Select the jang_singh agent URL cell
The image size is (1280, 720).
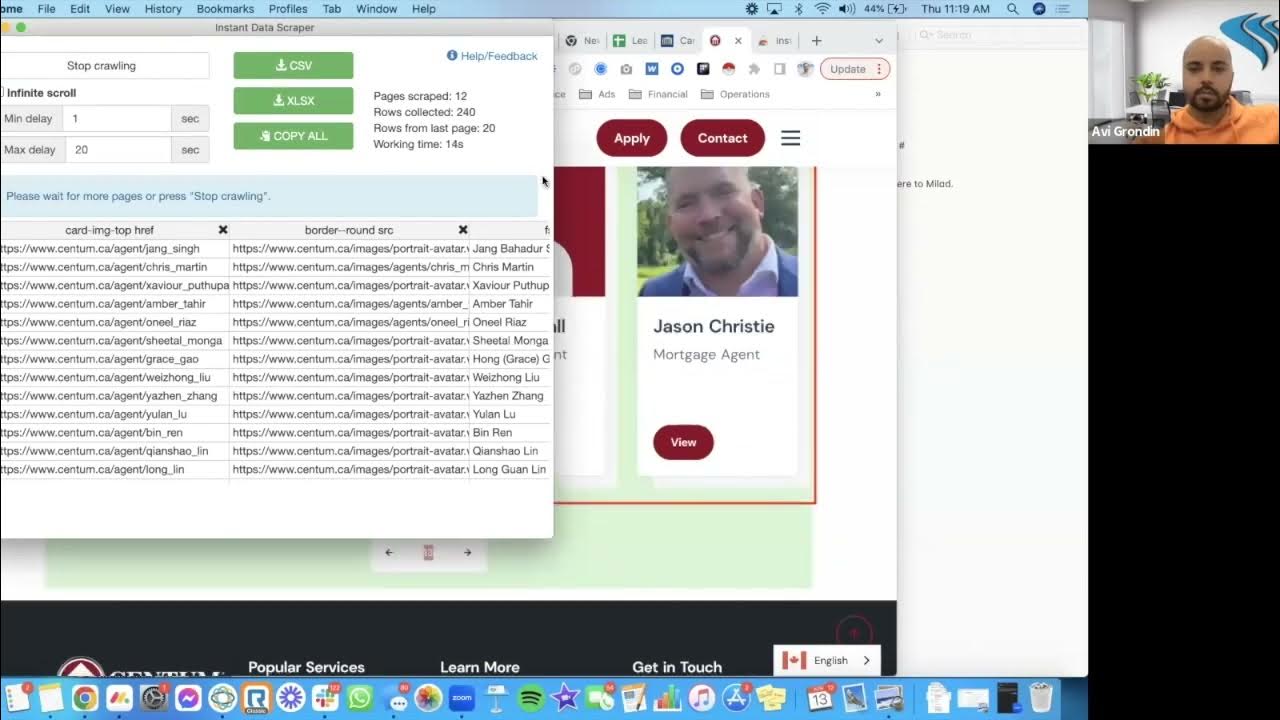click(114, 249)
